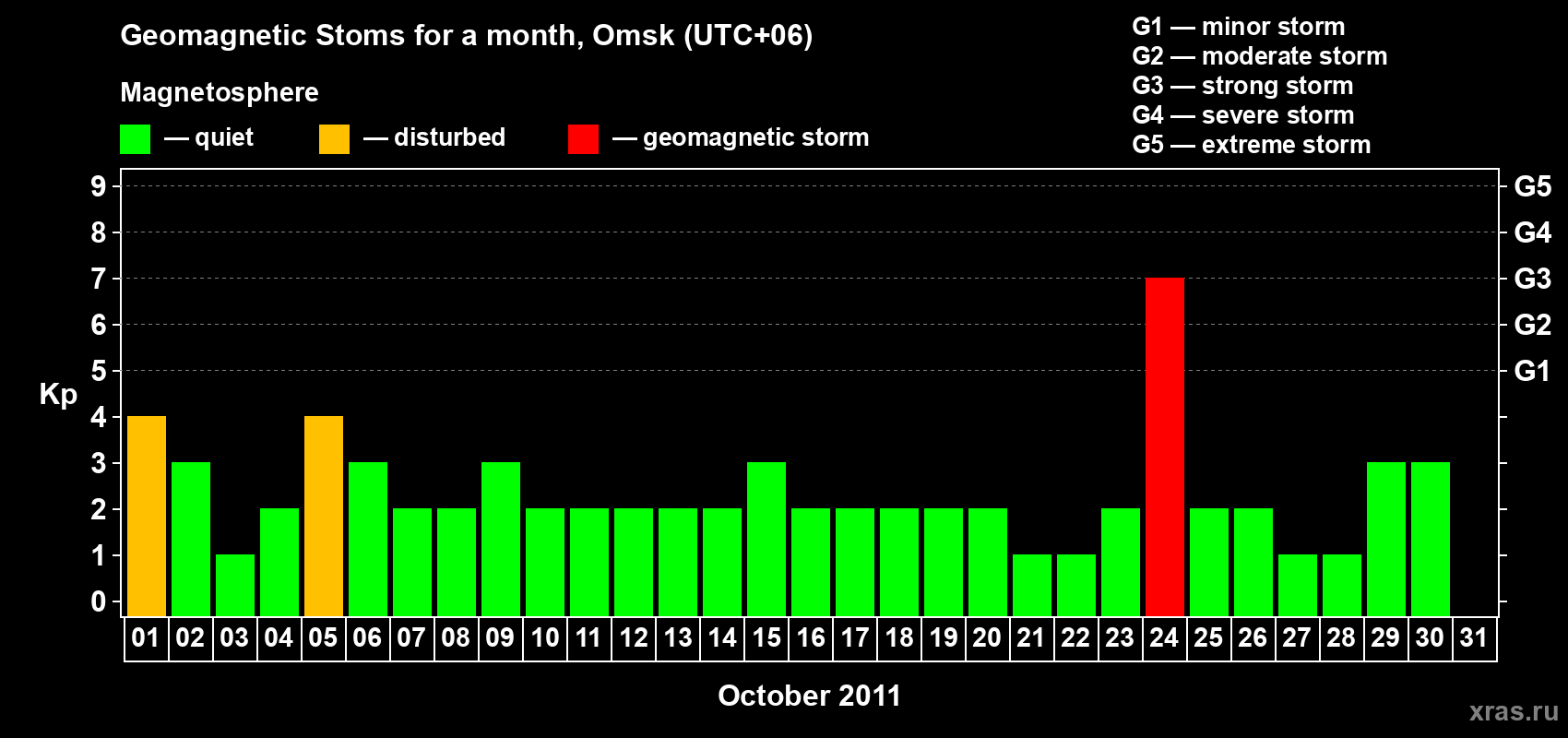The image size is (1568, 738).
Task: Click the date label 10
Action: tap(544, 637)
